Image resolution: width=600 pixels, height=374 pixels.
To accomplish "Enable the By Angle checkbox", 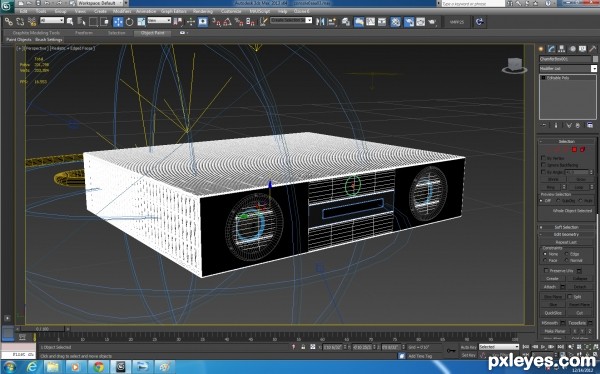I will (543, 172).
